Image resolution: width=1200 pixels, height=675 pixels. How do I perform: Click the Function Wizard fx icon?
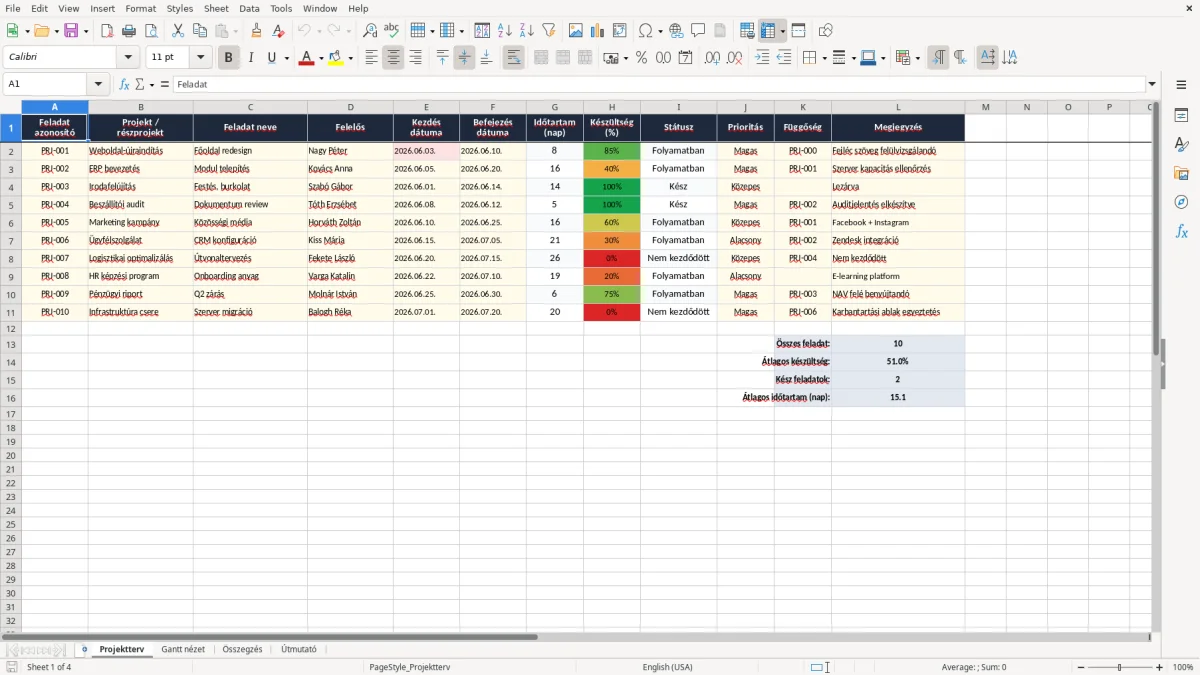pyautogui.click(x=124, y=85)
